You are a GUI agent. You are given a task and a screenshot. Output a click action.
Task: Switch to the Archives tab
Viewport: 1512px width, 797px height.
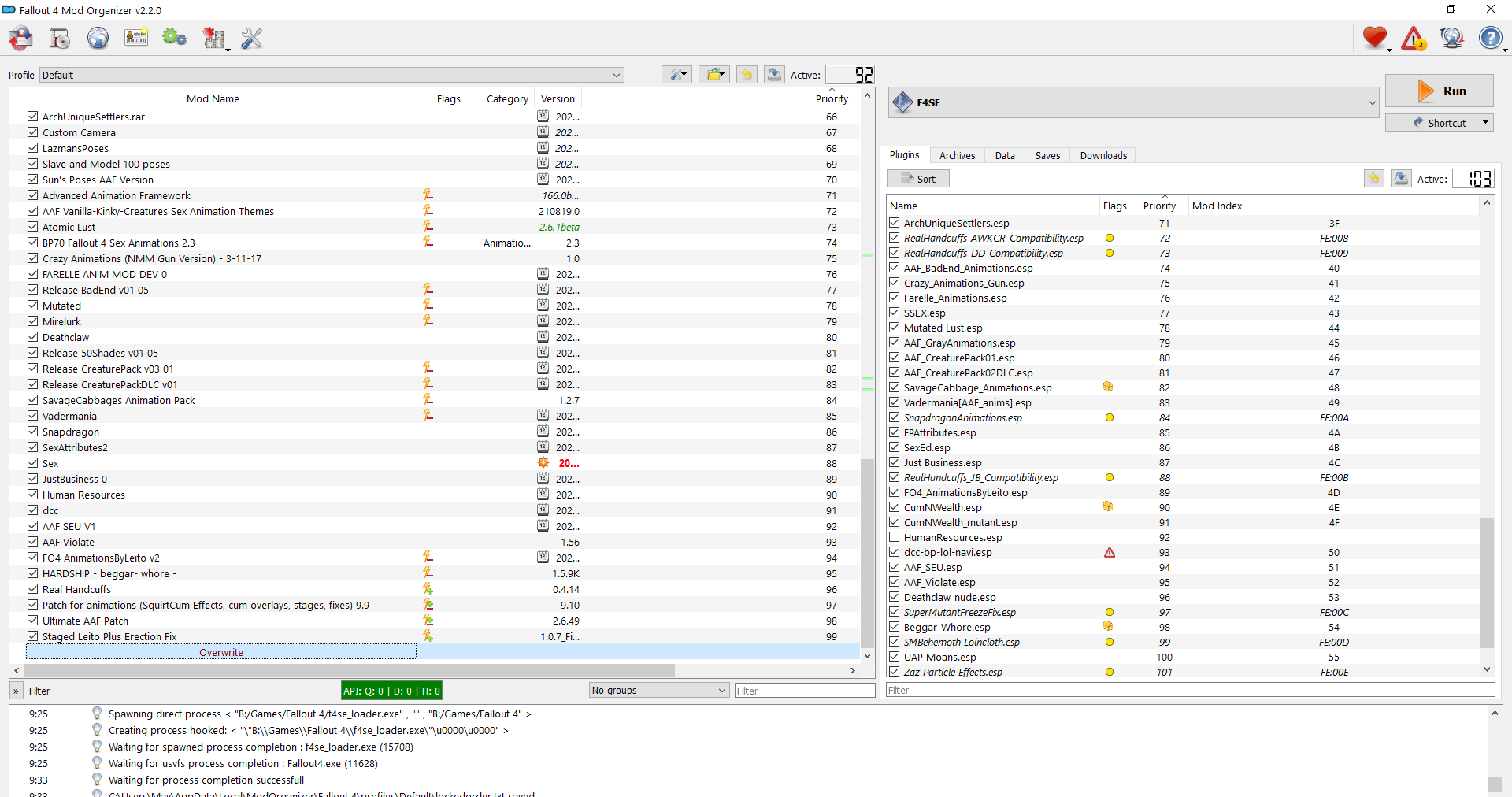coord(957,155)
